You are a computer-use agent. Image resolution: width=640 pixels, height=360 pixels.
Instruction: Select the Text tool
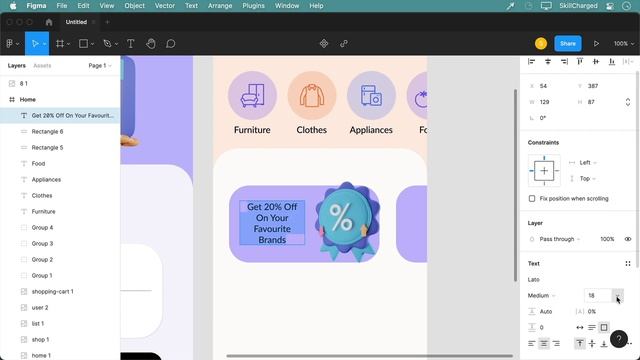[131, 43]
